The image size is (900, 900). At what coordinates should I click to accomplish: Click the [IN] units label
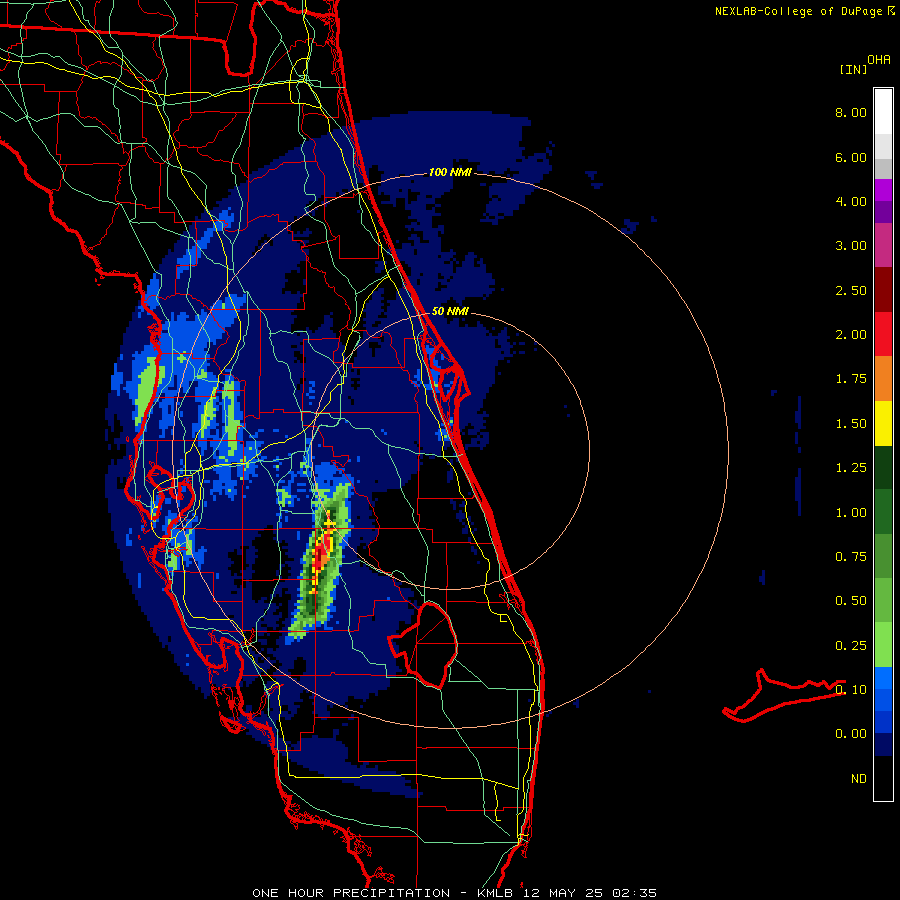854,69
